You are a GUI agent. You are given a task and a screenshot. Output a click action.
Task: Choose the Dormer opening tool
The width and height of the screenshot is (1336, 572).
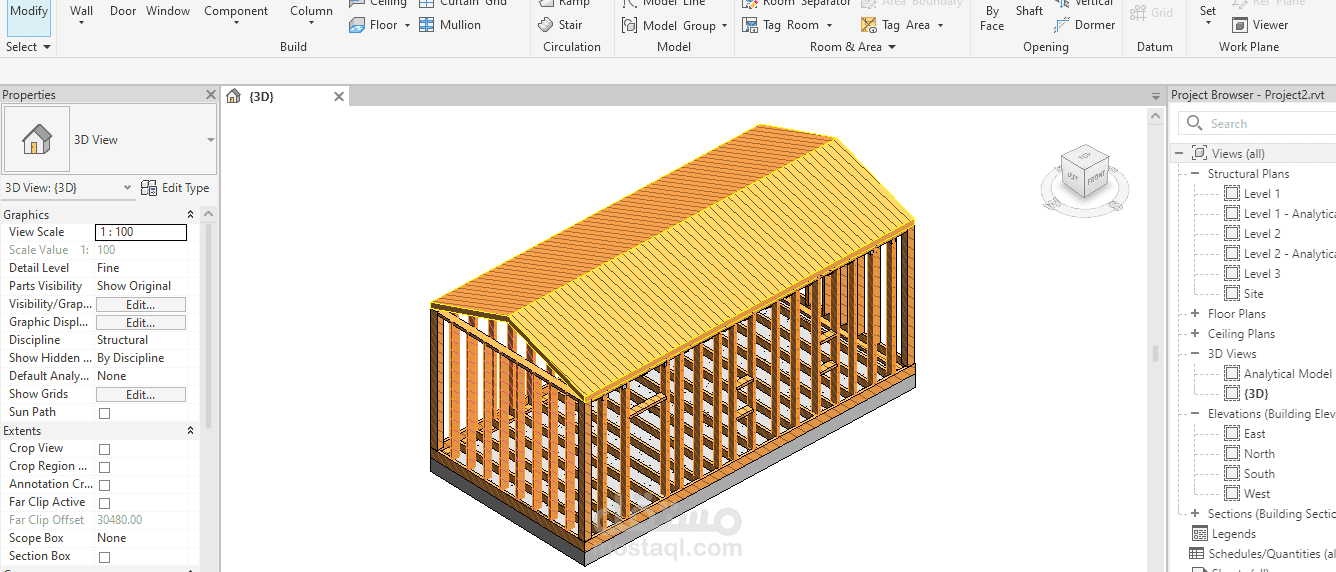[x=1085, y=25]
